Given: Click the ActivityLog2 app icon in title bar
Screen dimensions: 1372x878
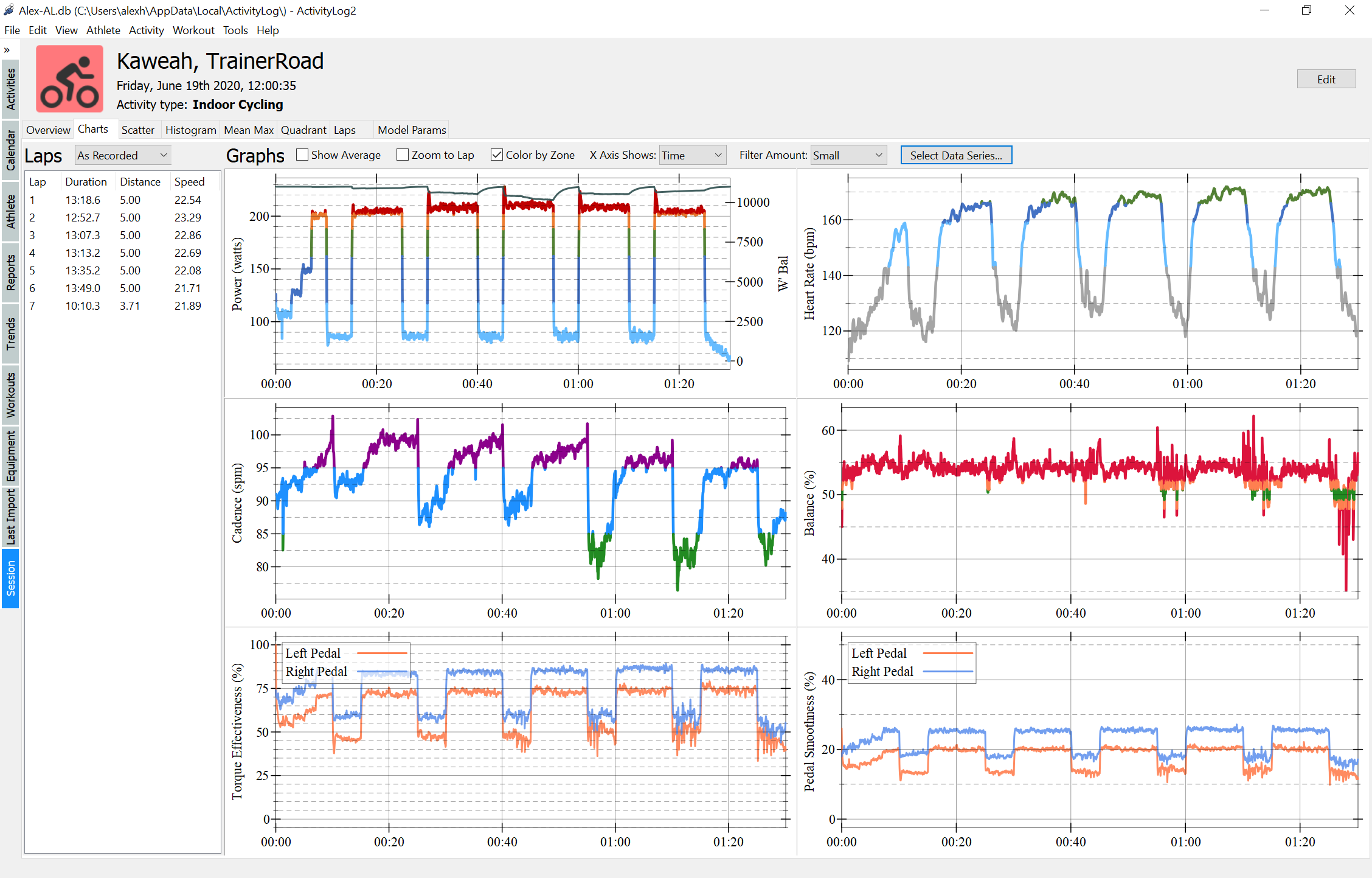Looking at the screenshot, I should 9,10.
